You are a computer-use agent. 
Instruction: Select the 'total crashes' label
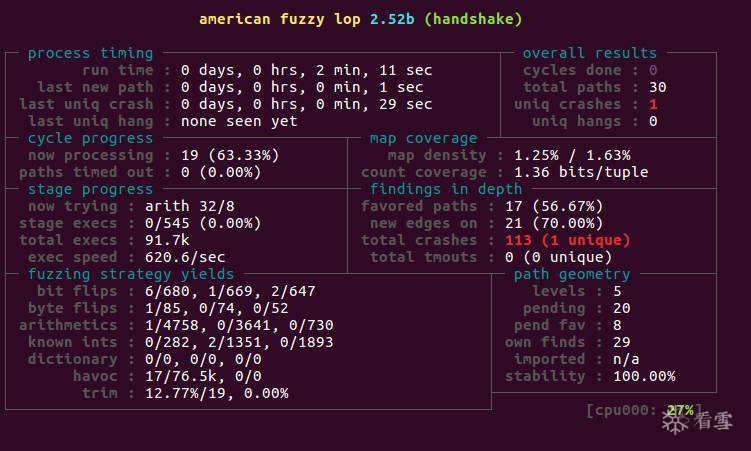coord(419,240)
